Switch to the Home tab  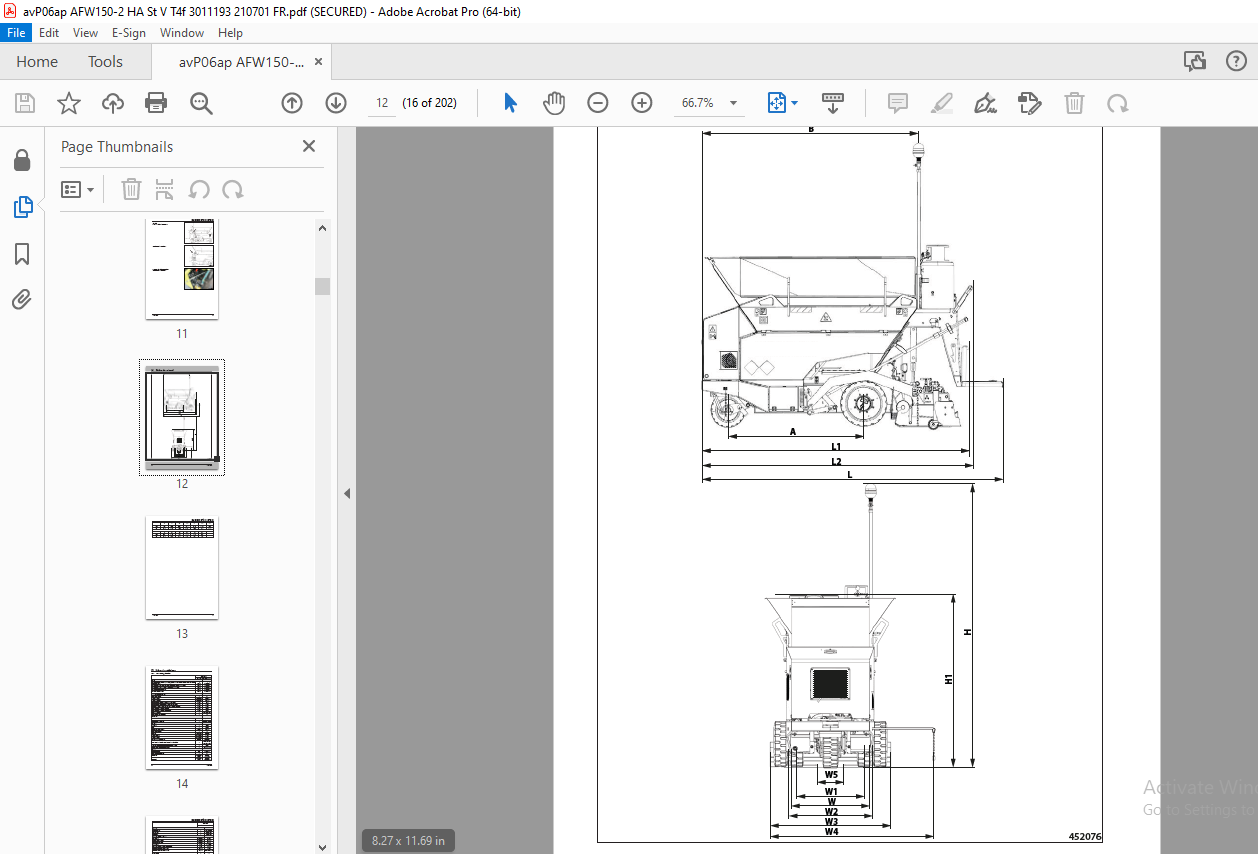[x=37, y=61]
